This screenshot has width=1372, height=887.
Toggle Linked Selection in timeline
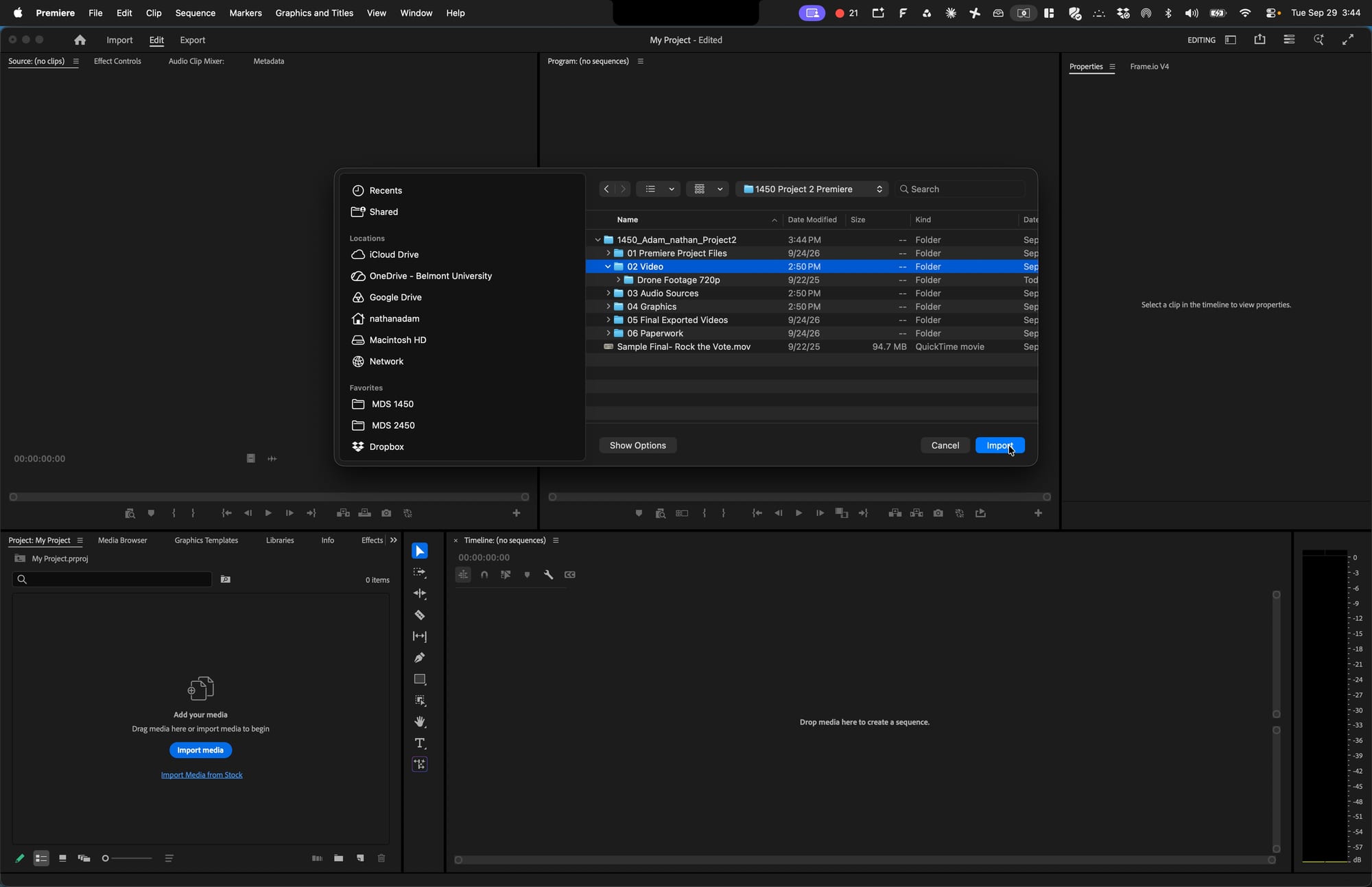pyautogui.click(x=506, y=575)
